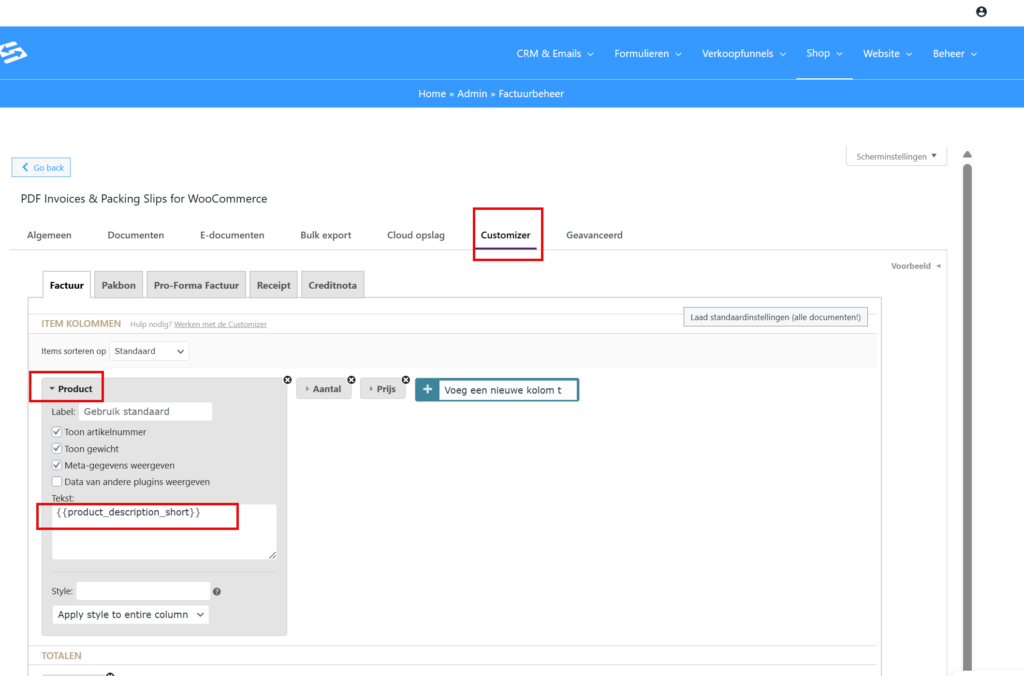This screenshot has width=1024, height=676.
Task: Open the Werken met de Customizer link
Action: coord(220,324)
